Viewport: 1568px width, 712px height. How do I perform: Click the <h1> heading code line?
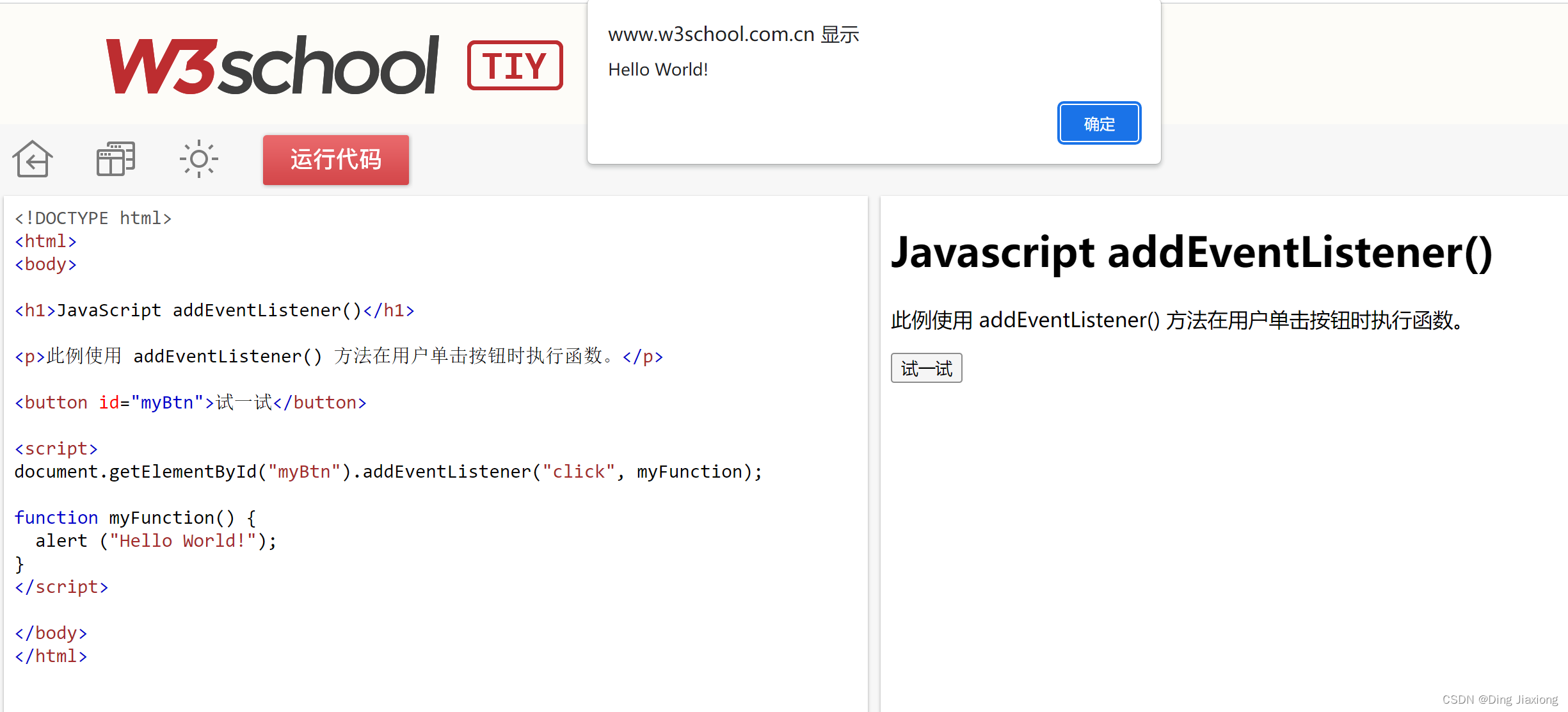(x=214, y=311)
